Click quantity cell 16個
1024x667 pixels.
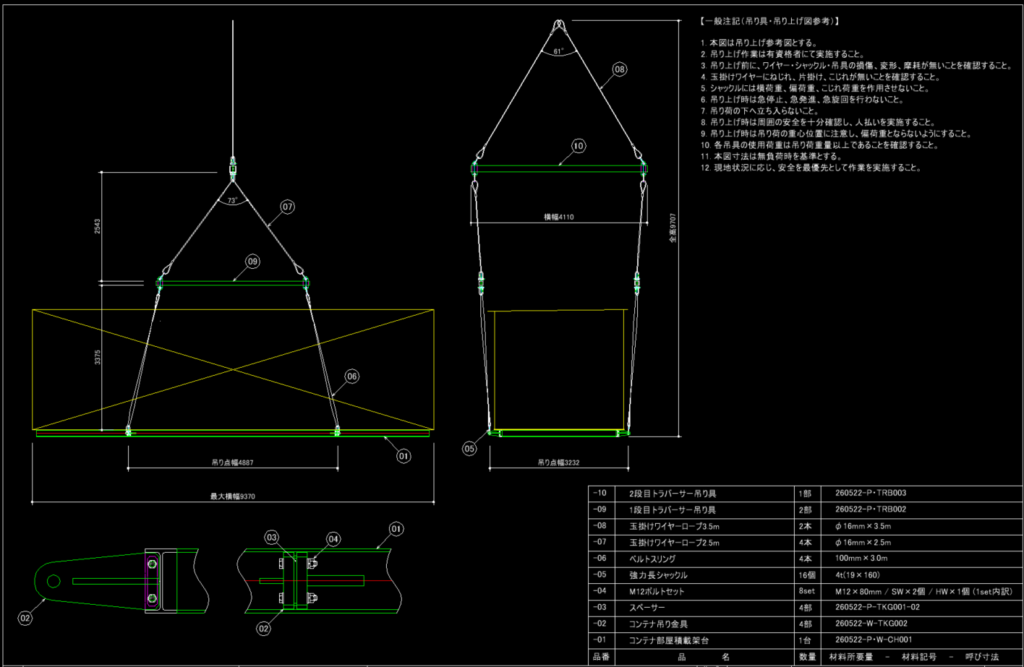pos(807,576)
